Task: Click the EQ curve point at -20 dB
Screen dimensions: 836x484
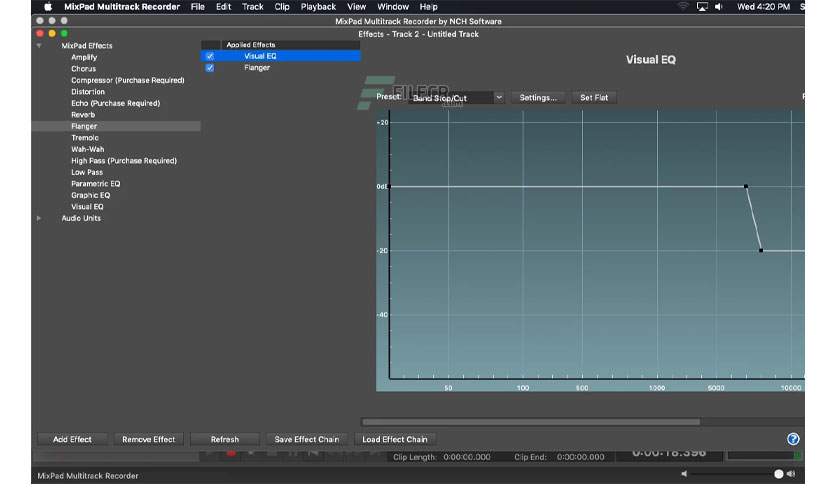Action: pyautogui.click(x=761, y=251)
